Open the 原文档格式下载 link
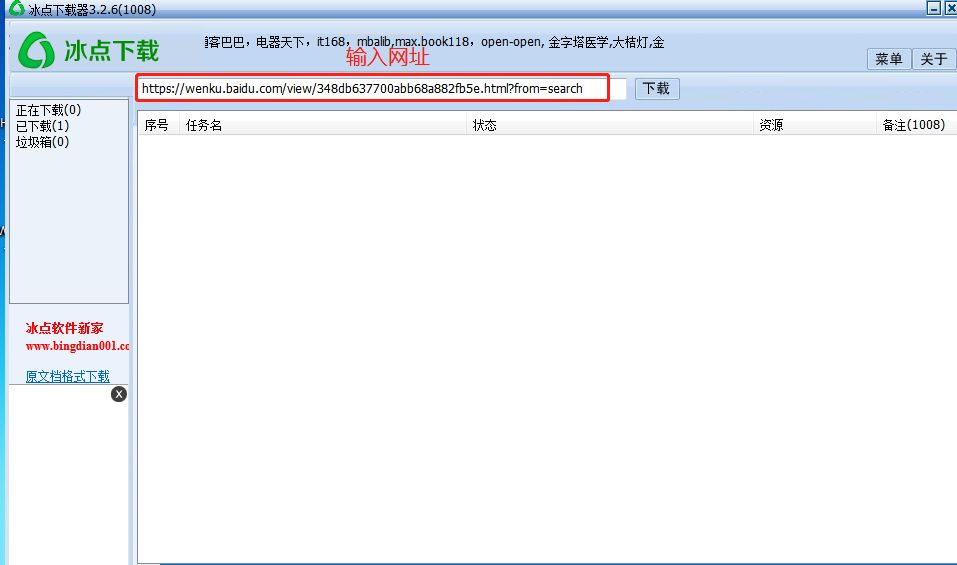Image resolution: width=957 pixels, height=565 pixels. tap(67, 376)
